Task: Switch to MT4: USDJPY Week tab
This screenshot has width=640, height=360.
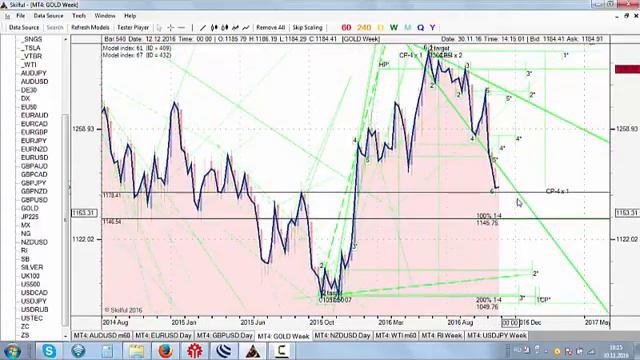Action: pos(496,336)
